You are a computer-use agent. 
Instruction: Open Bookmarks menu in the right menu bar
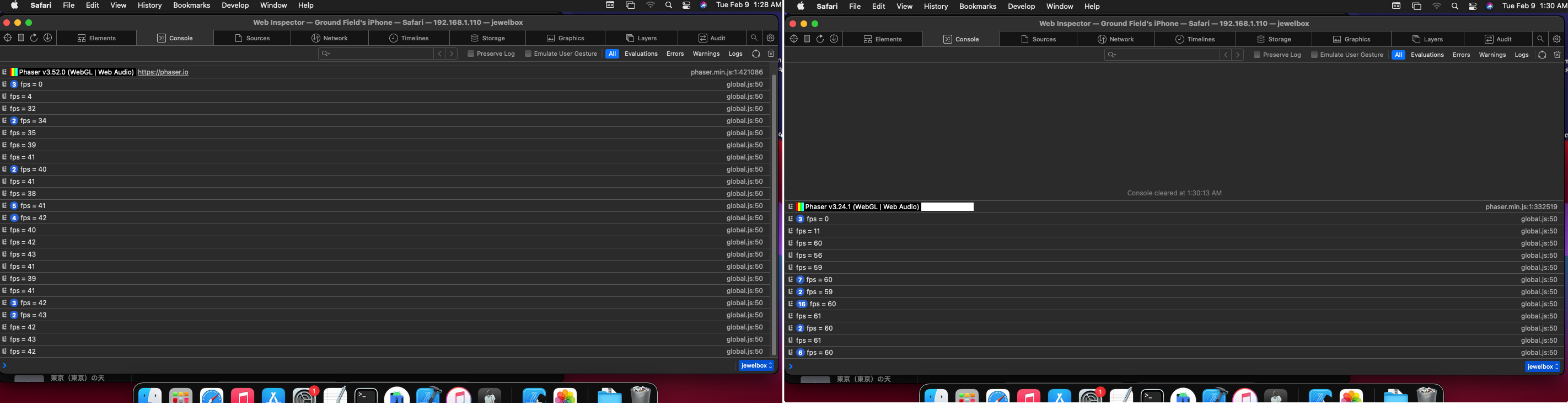tap(978, 7)
